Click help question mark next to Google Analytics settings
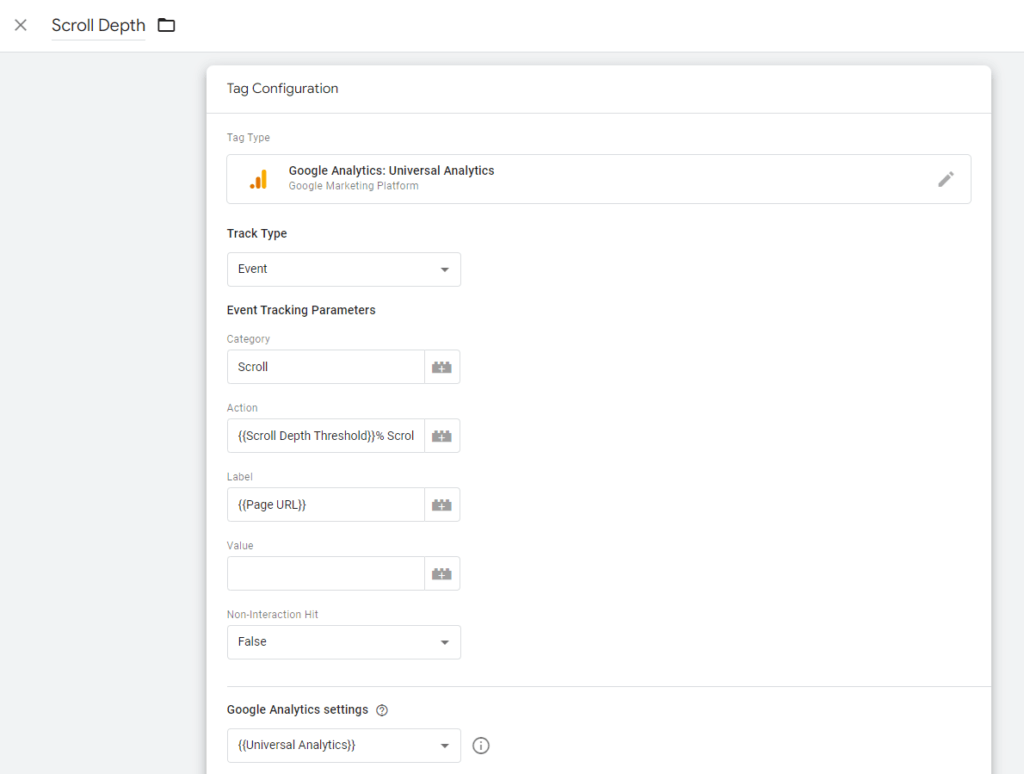The height and width of the screenshot is (774, 1024). pyautogui.click(x=382, y=711)
